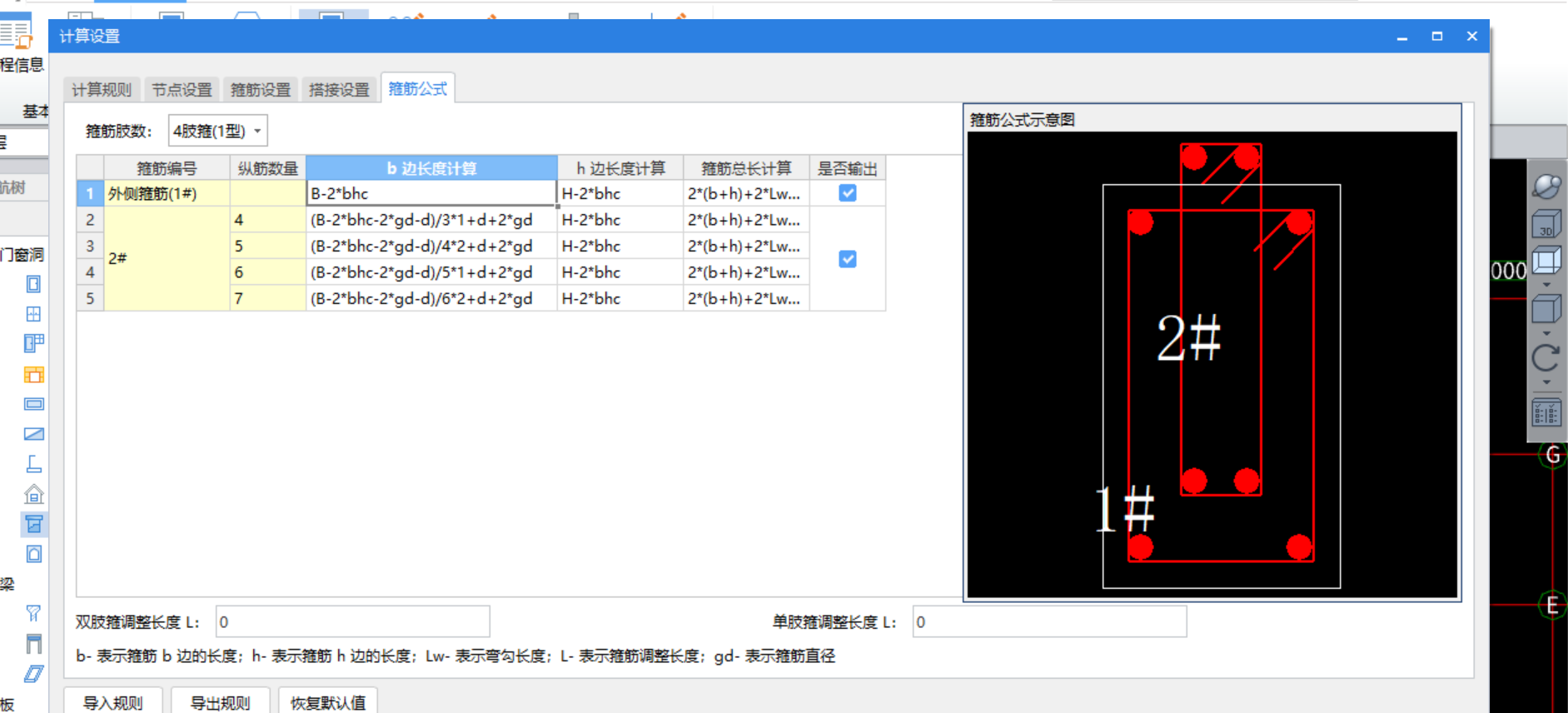Click row header number 5
1568x713 pixels.
tap(90, 298)
